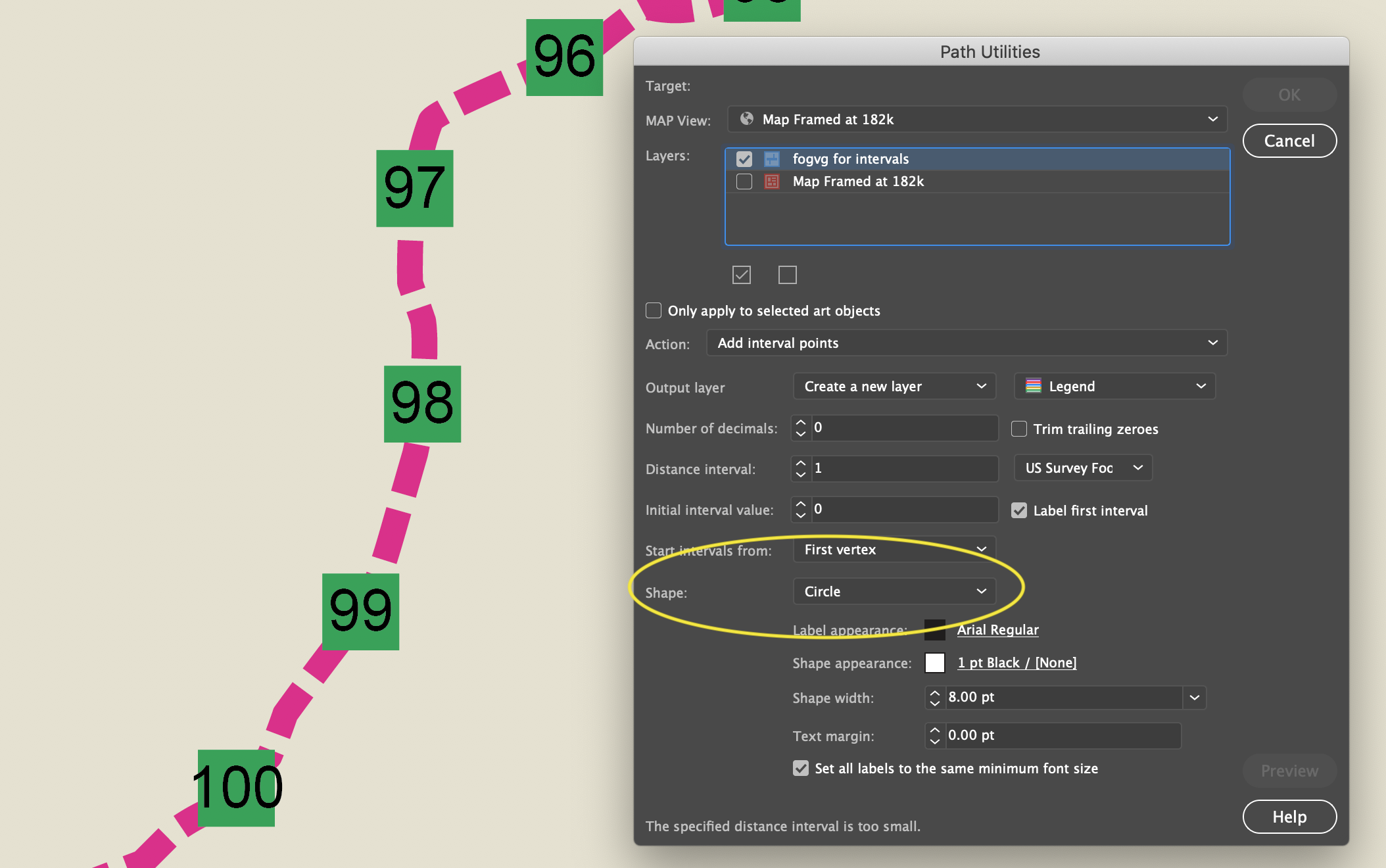
Task: Click the Text margin stepper arrows
Action: coord(935,735)
